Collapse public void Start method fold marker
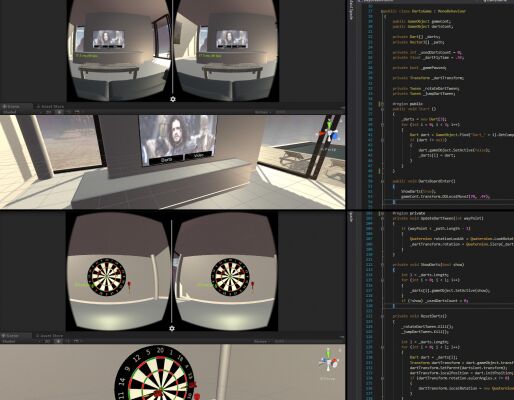Screen dimensions: 514x400 point(382,109)
